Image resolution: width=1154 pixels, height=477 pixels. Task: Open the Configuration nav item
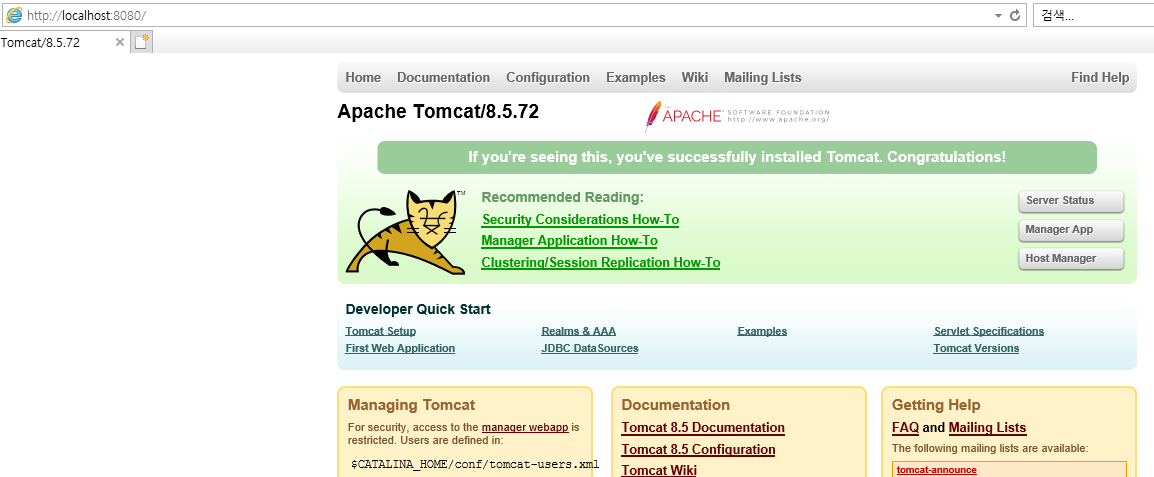548,77
